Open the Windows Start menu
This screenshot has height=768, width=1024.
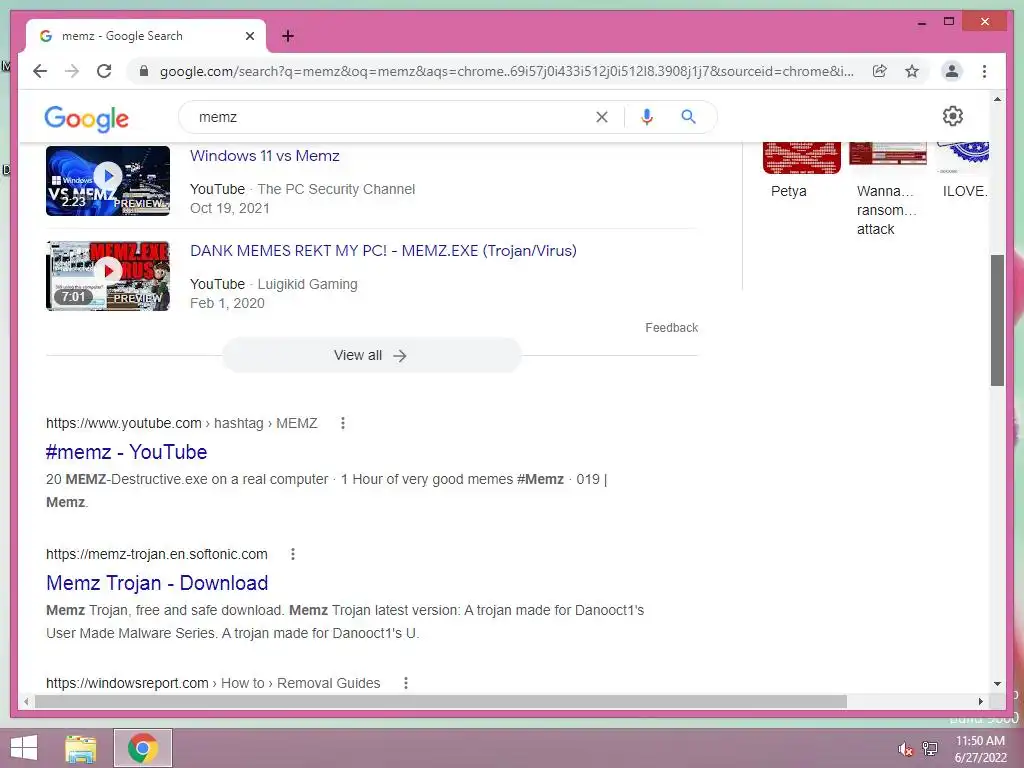[24, 748]
